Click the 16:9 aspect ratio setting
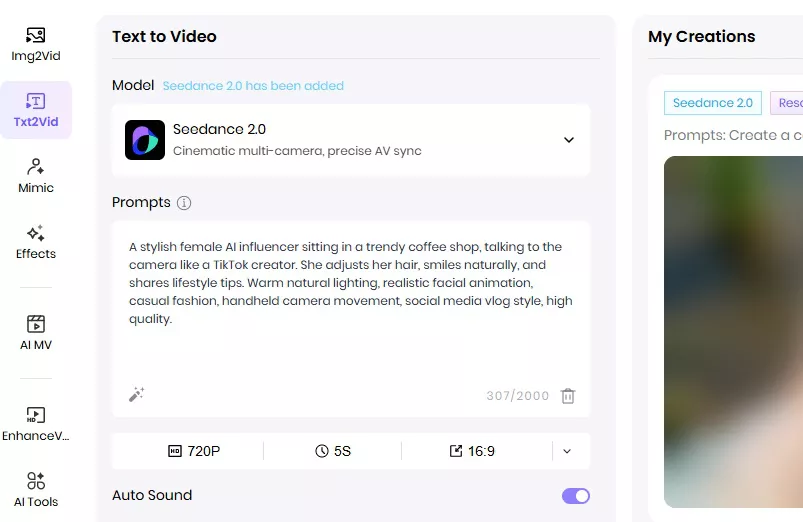The width and height of the screenshot is (803, 522). point(472,451)
